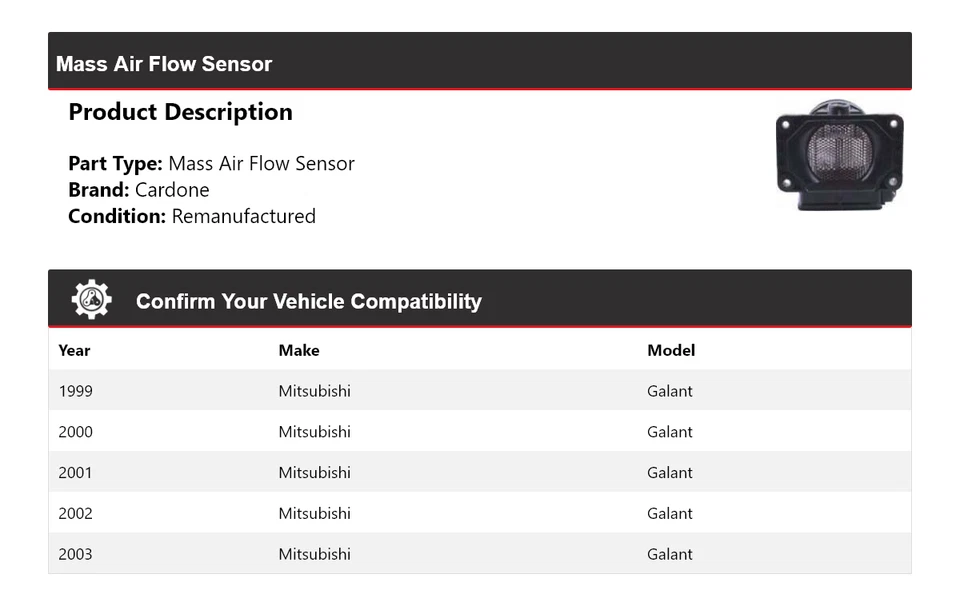Select the 2001 year cell
This screenshot has width=960, height=606.
click(75, 473)
